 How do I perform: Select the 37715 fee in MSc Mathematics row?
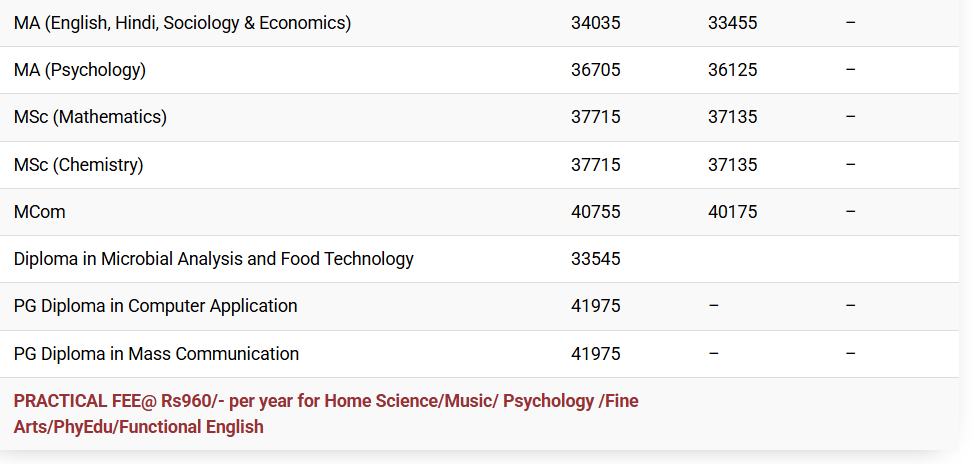[x=596, y=117]
